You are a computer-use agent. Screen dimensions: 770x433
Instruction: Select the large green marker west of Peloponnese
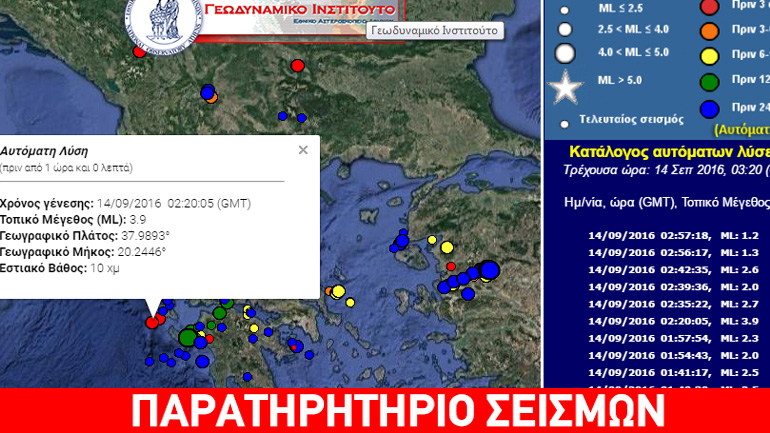[188, 337]
